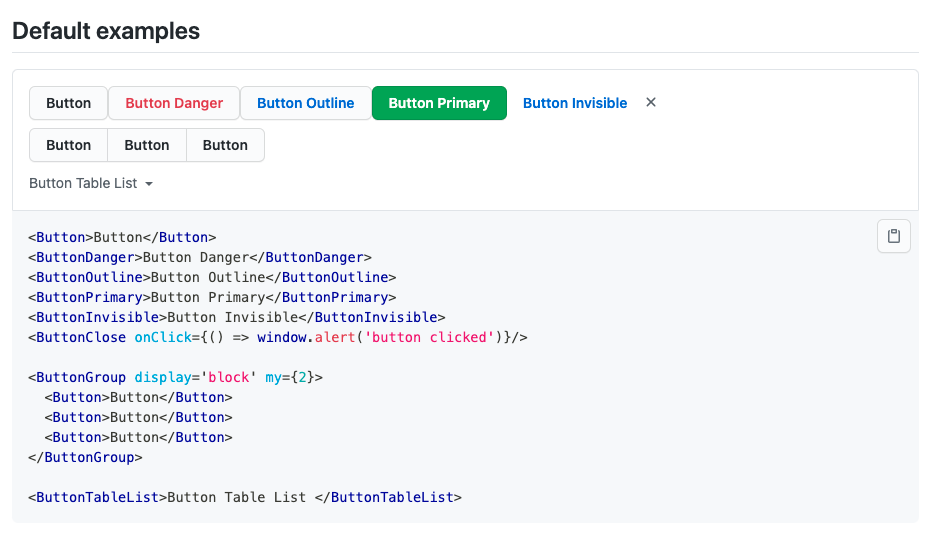
Task: Select the Button Invisible link-style button
Action: coord(575,103)
